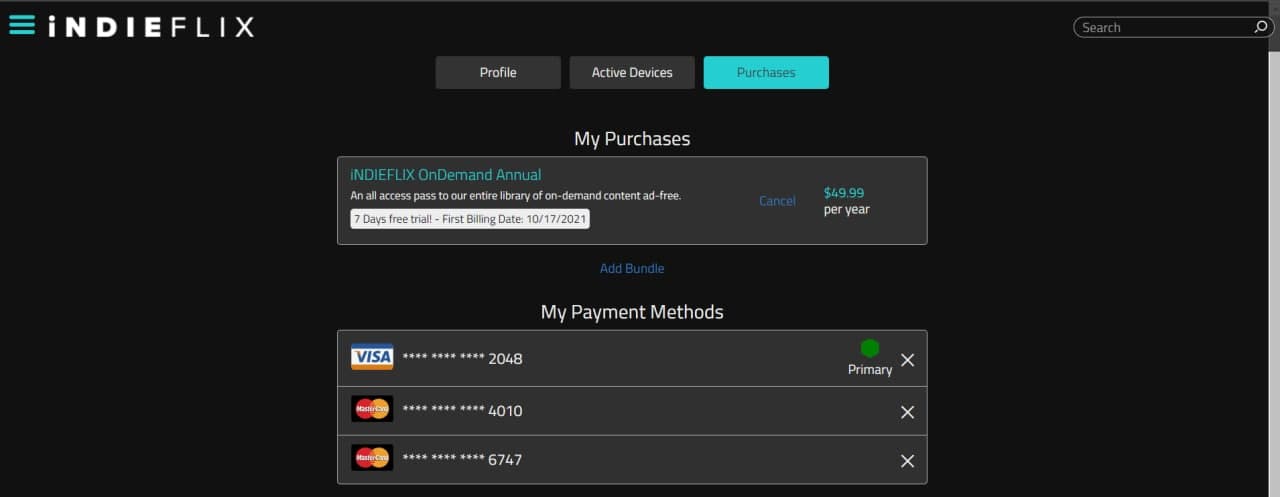Select the Purchases tab
Screen dimensions: 1280x497
point(766,73)
